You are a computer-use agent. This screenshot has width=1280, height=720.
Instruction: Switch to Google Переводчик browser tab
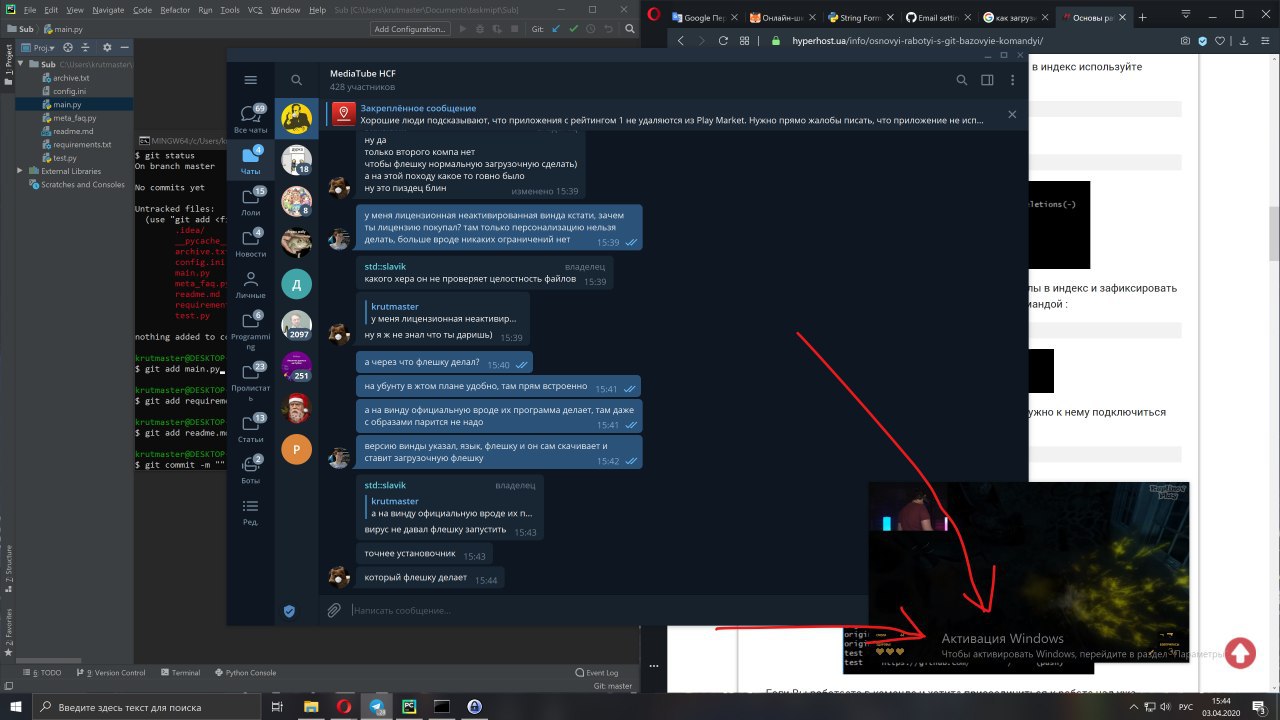[x=704, y=17]
